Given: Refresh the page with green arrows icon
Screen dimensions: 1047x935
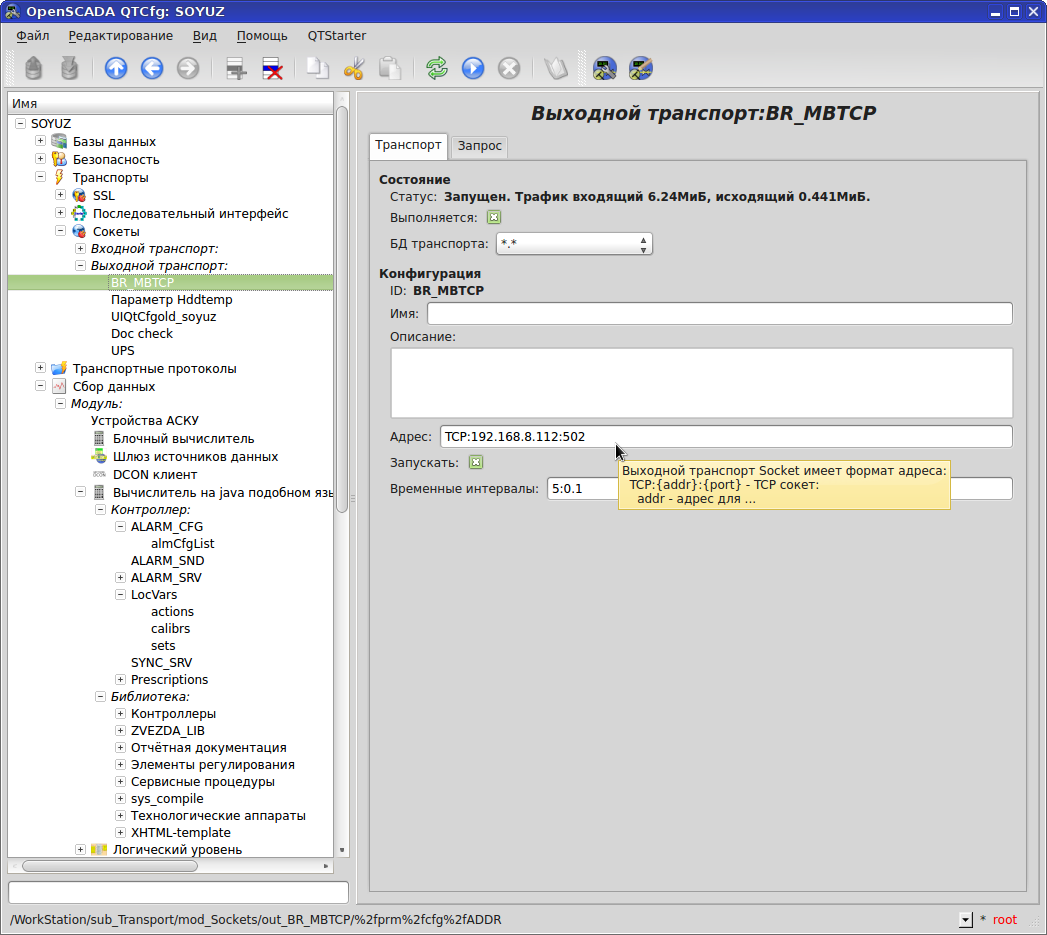Looking at the screenshot, I should [437, 68].
